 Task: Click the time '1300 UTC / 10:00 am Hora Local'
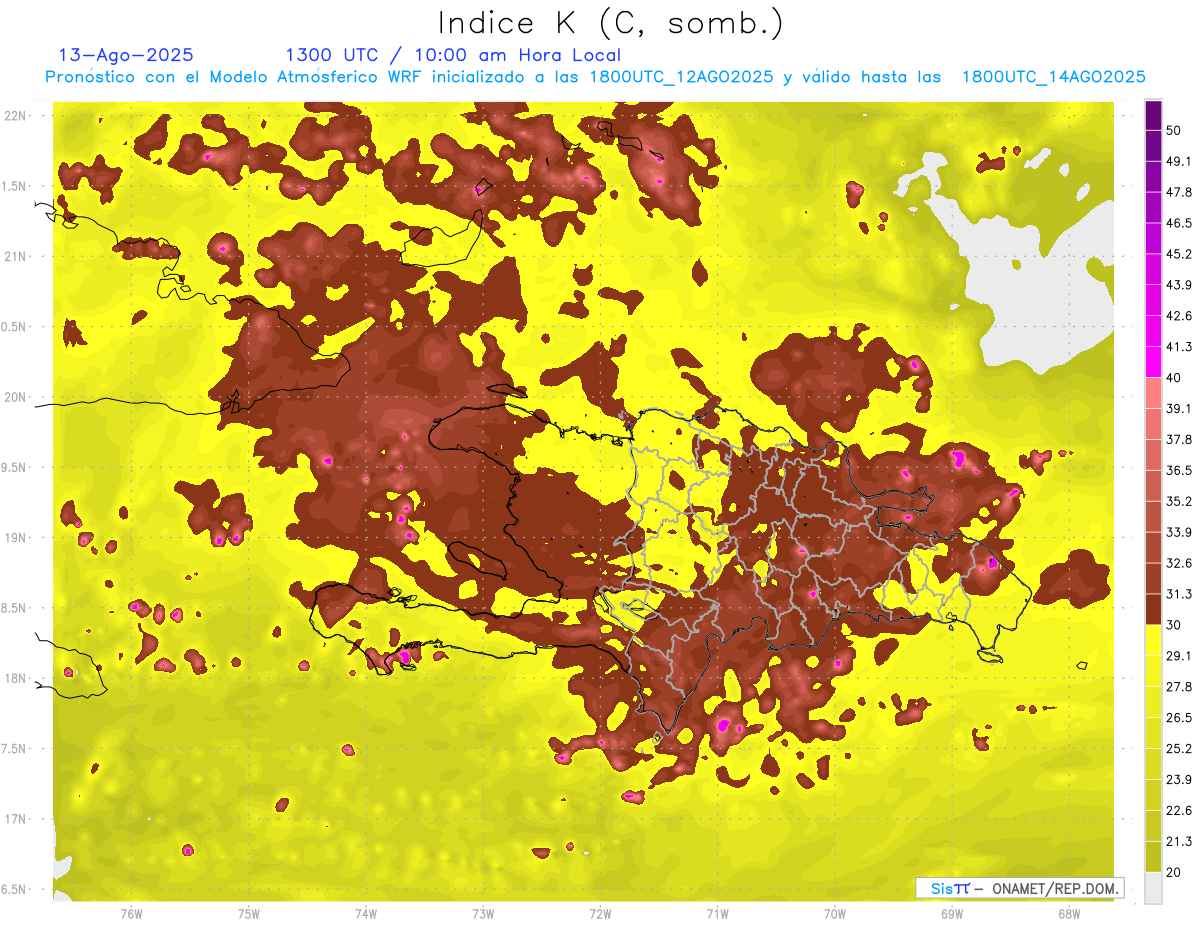pyautogui.click(x=453, y=55)
